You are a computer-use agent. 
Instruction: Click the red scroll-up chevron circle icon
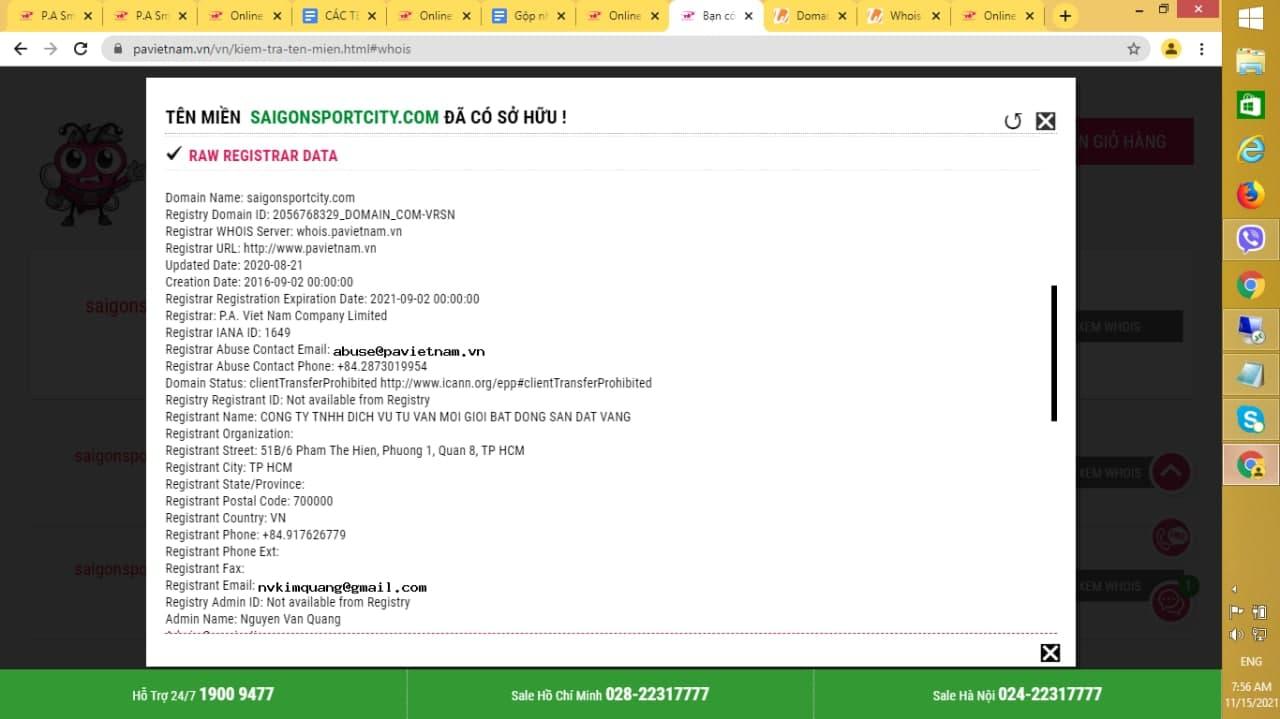[x=1171, y=472]
